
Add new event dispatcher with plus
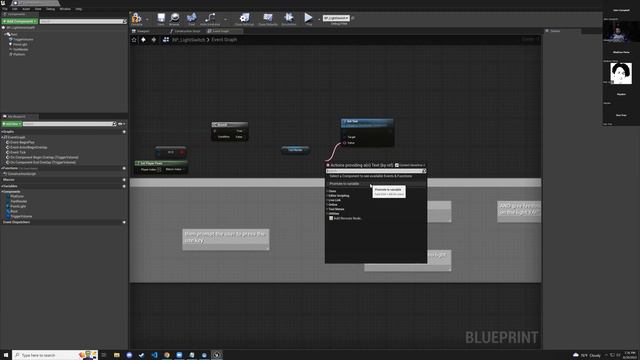(x=124, y=222)
